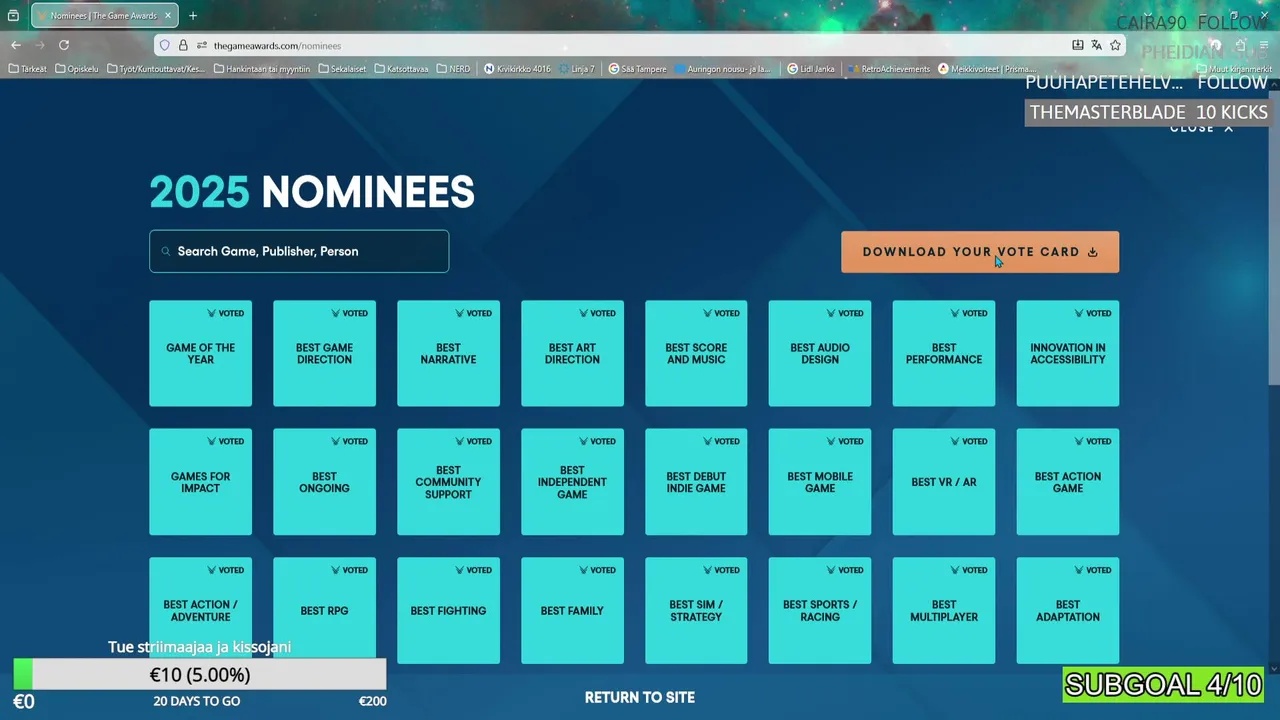Viewport: 1280px width, 720px height.
Task: Open Best Audio Design category
Action: coord(820,353)
